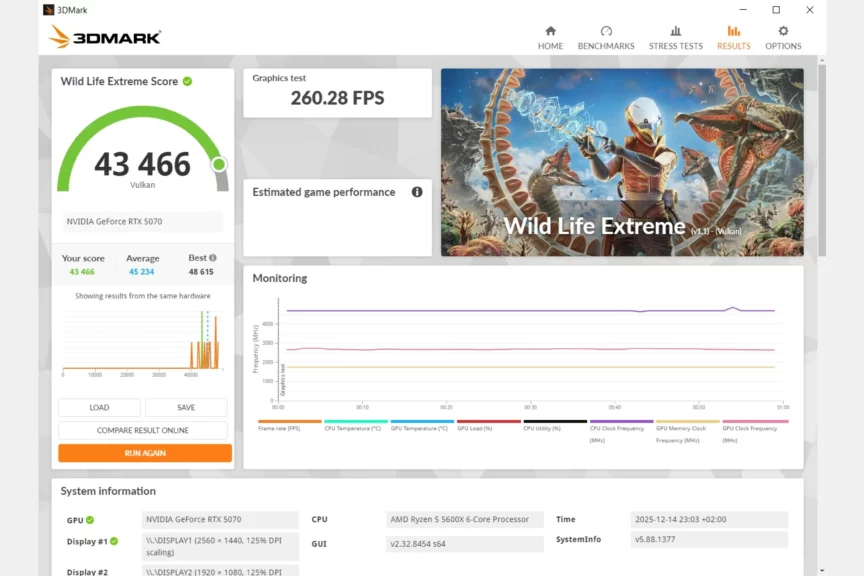Toggle the Frame rate (FPS) legend series
864x576 pixels.
(289, 428)
